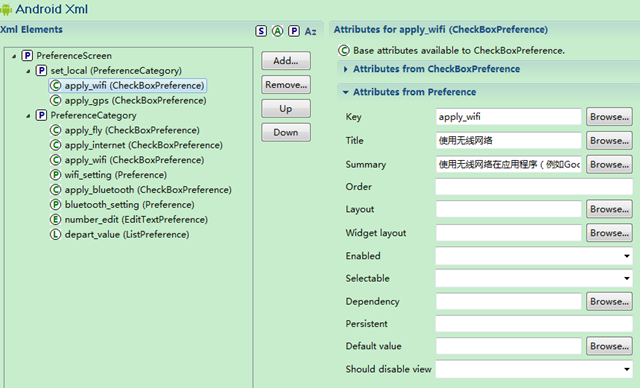Screen dimensions: 640x388
Task: Click the P icon of set_local category
Action: pos(41,71)
